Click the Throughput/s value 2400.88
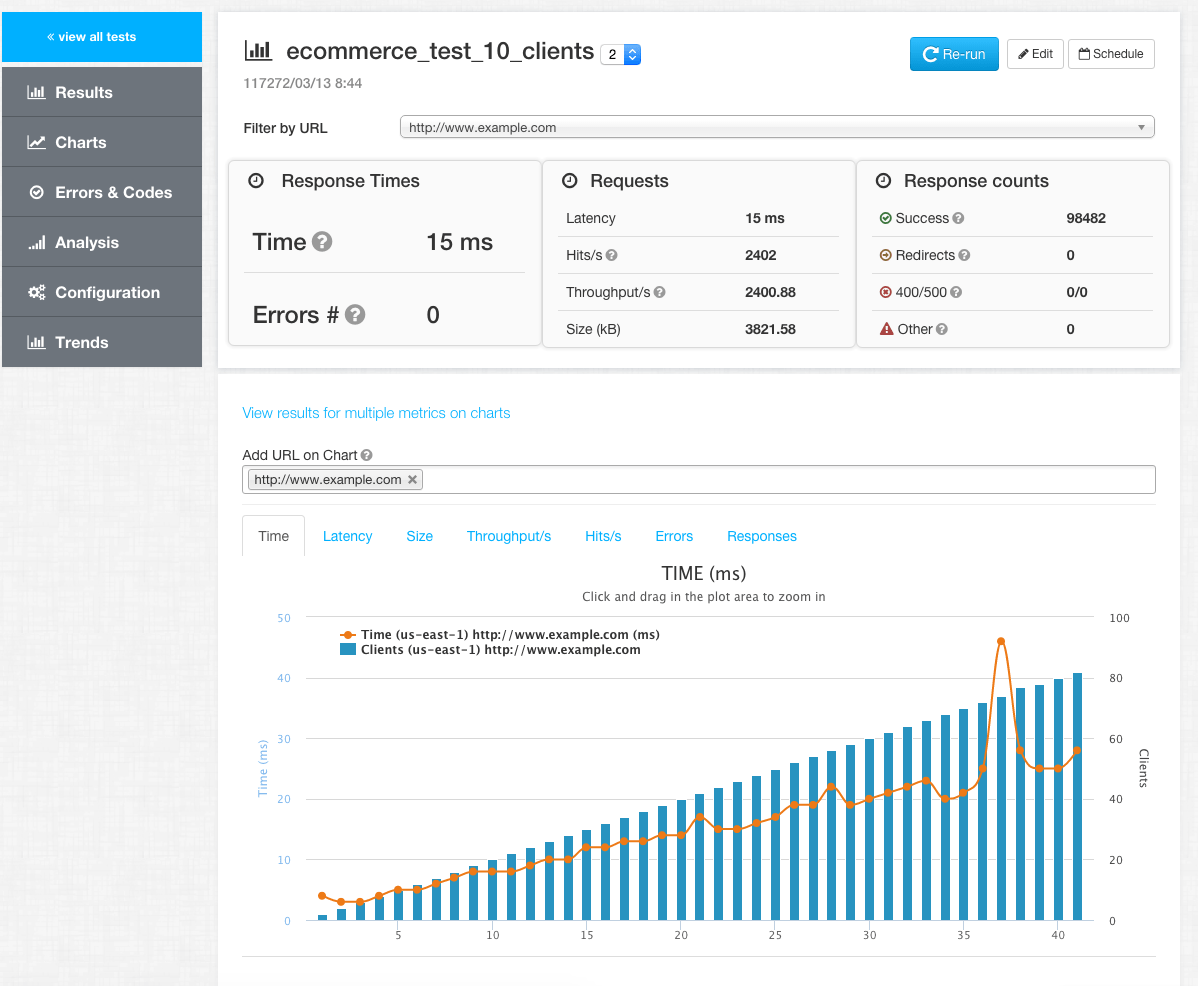Screen dimensions: 1198x986 tap(770, 292)
